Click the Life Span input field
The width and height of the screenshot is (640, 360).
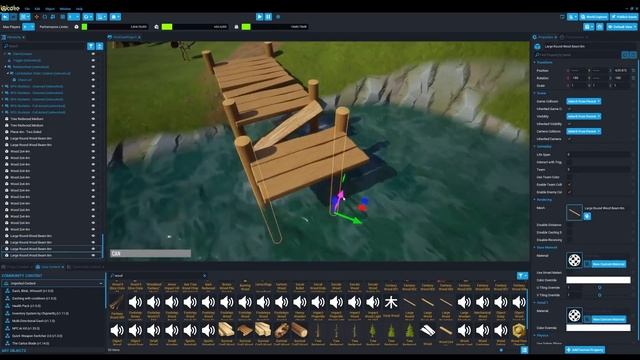tap(598, 155)
